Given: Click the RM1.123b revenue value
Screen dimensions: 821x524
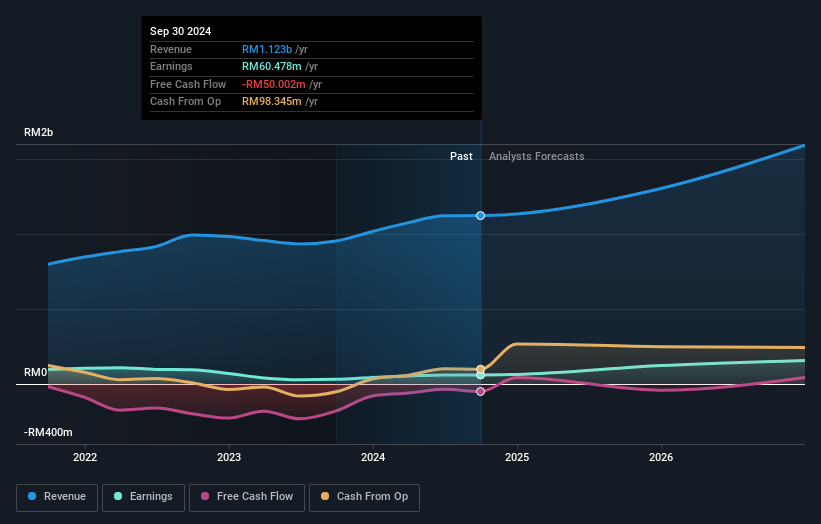Looking at the screenshot, I should 267,49.
